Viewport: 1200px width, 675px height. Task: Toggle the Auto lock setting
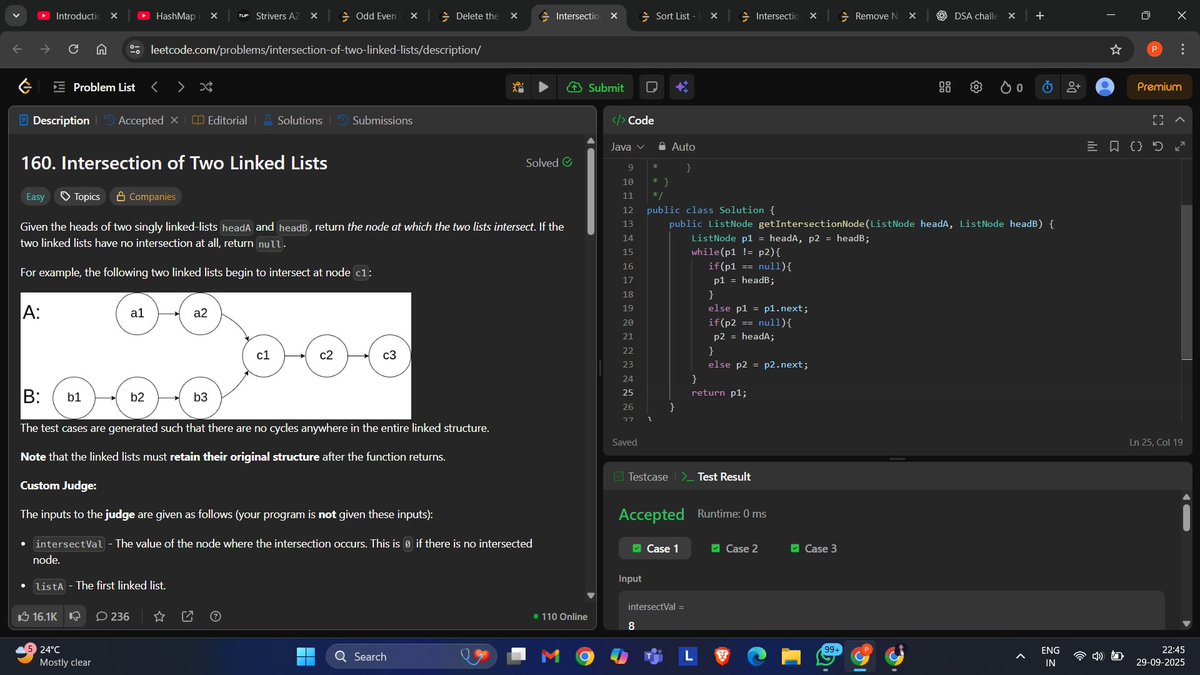pos(676,147)
